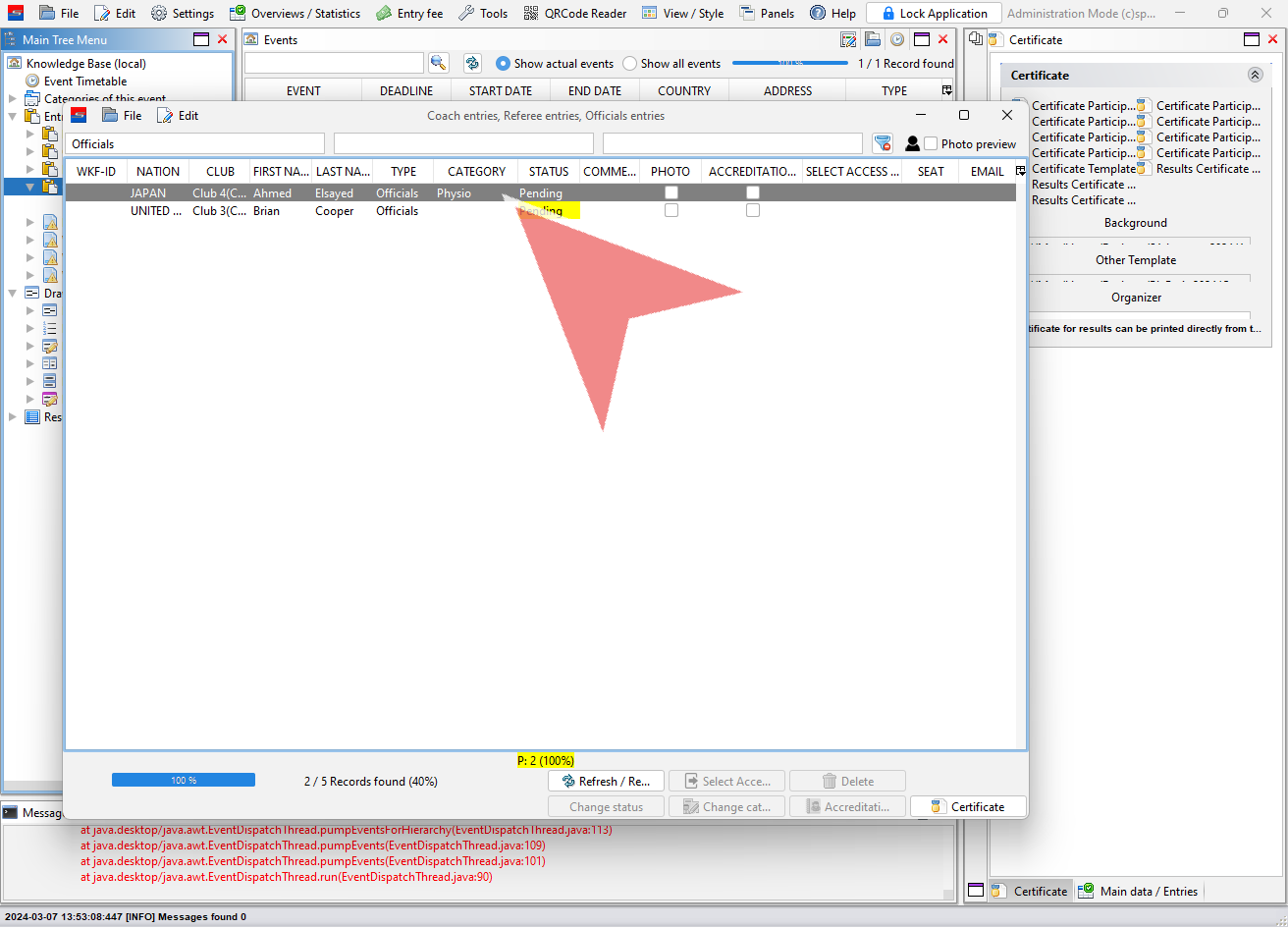This screenshot has height=928, width=1288.
Task: Open Edit menu in the entries dialog
Action: click(x=178, y=115)
